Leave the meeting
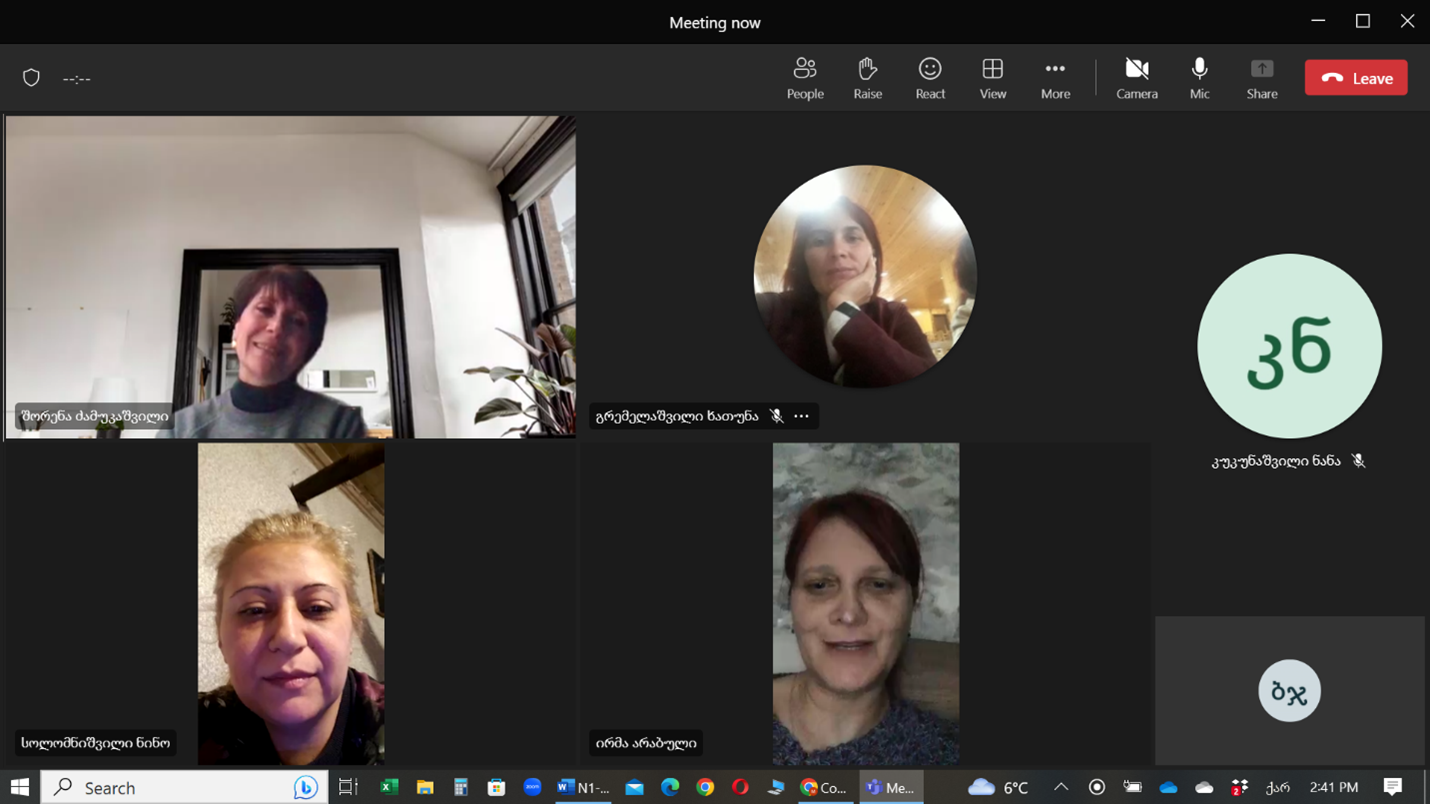The image size is (1430, 804). (1355, 78)
